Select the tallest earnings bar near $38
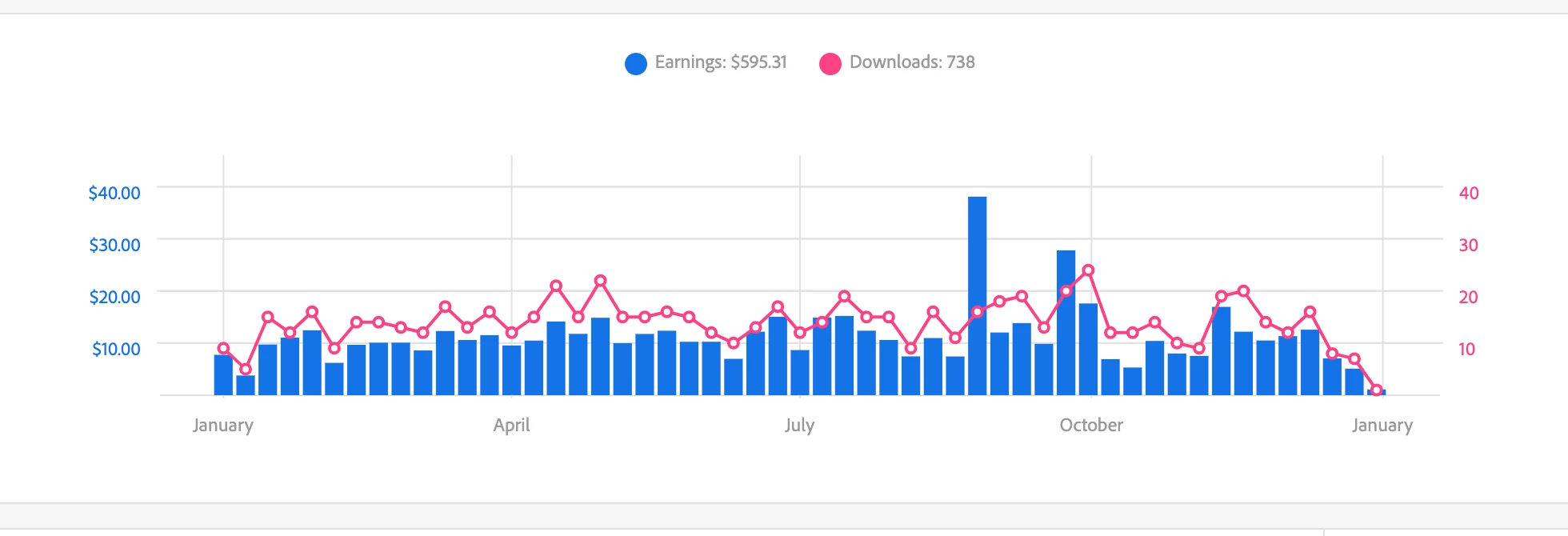This screenshot has width=1568, height=536. coord(977,296)
